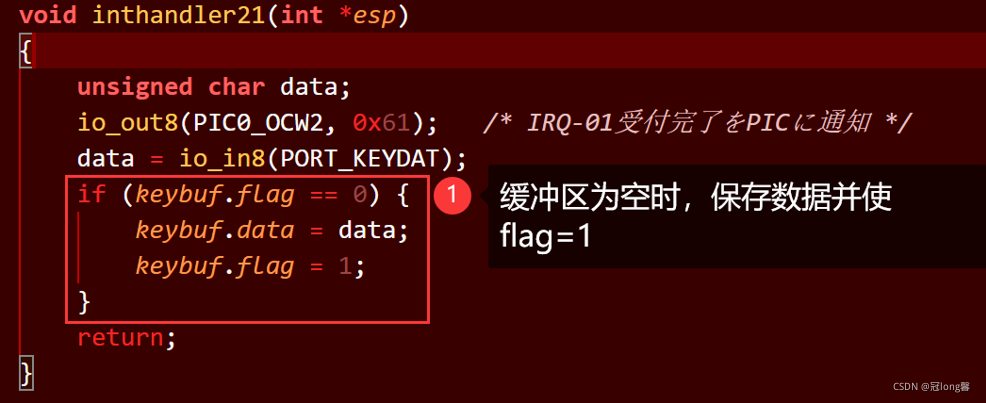The image size is (986, 403).
Task: Click the keybuf.data assignment line
Action: (272, 231)
